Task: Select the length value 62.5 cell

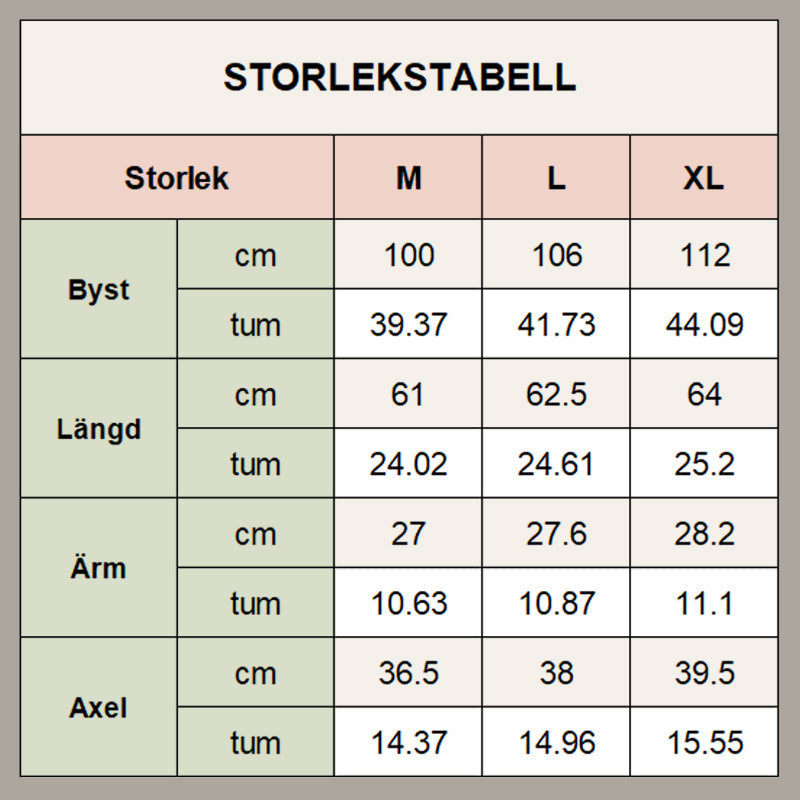Action: [556, 394]
